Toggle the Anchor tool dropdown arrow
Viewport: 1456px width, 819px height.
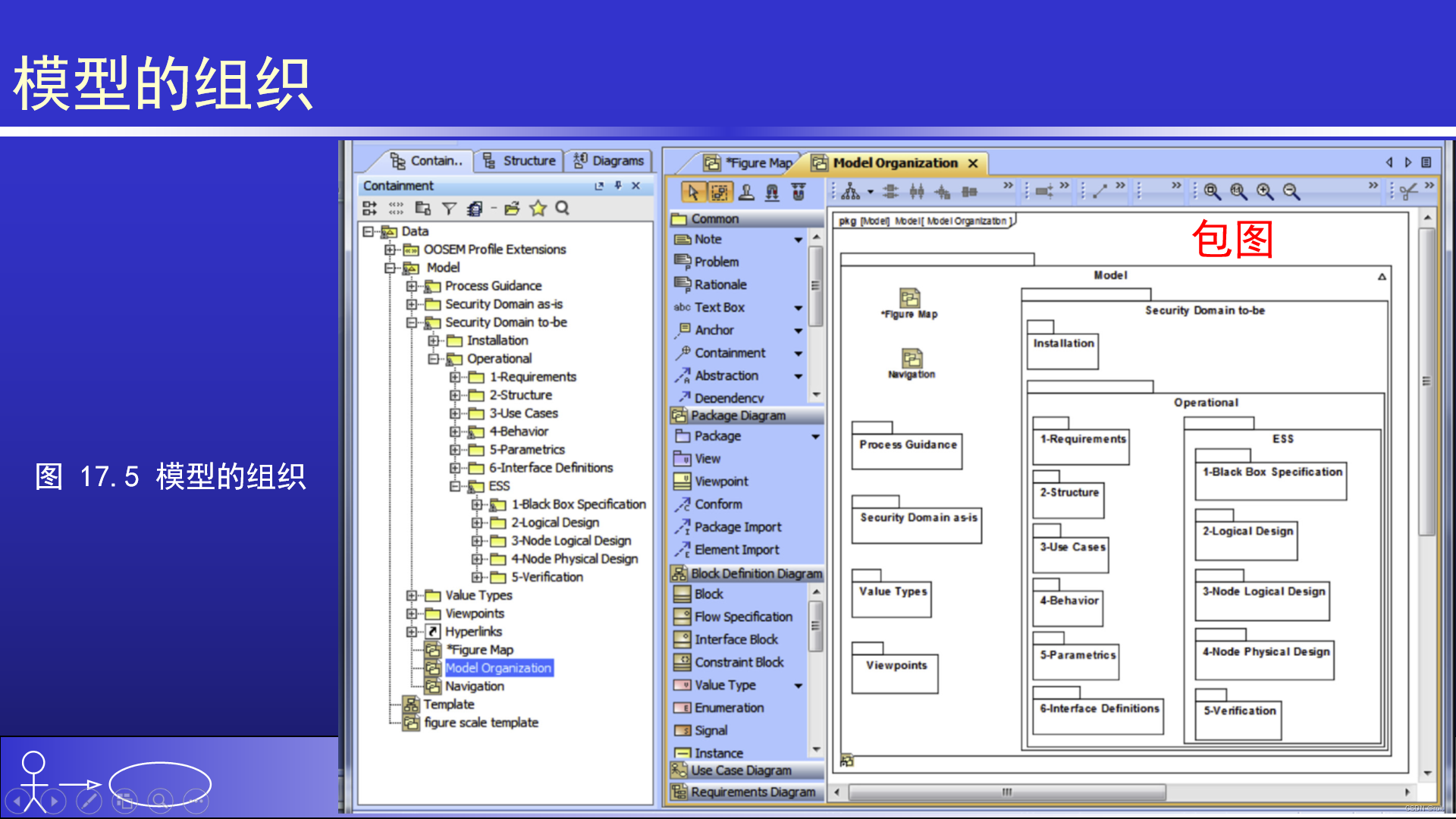pos(799,330)
